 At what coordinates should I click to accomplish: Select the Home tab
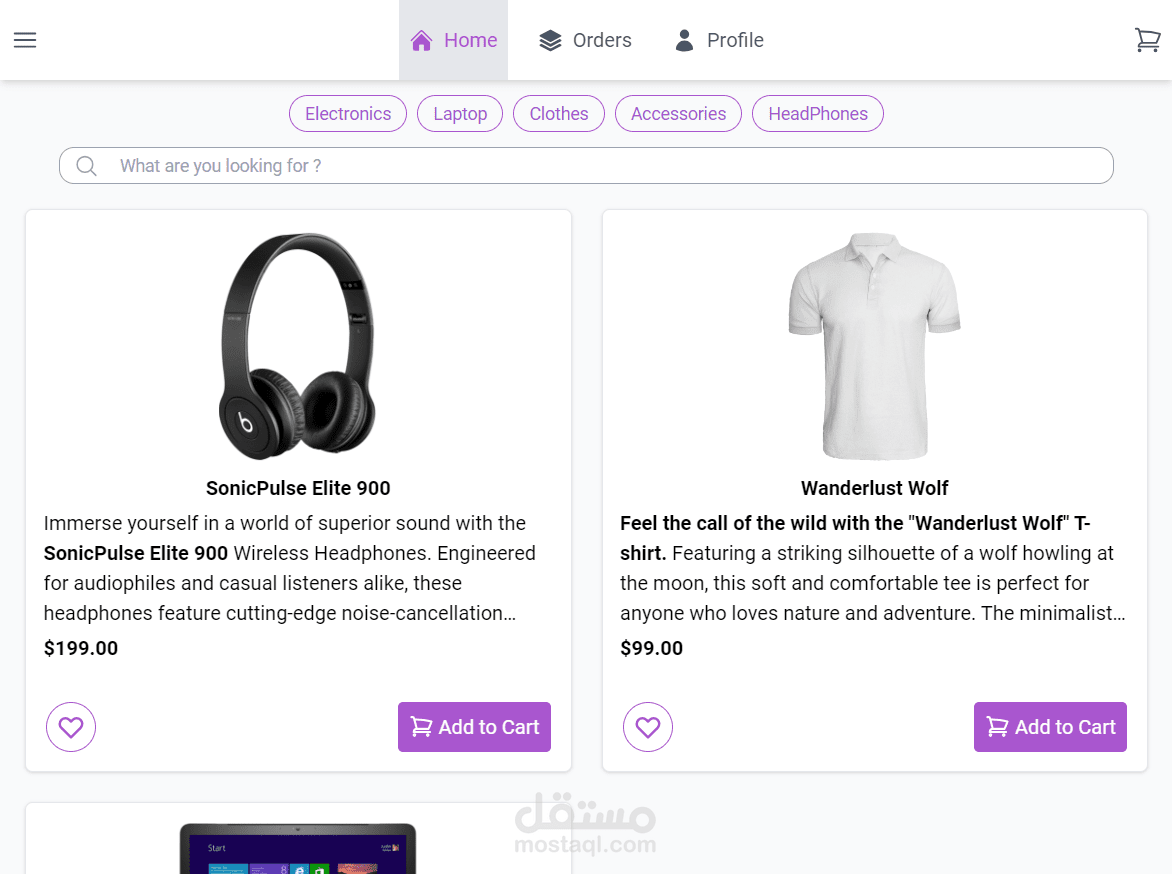coord(453,40)
